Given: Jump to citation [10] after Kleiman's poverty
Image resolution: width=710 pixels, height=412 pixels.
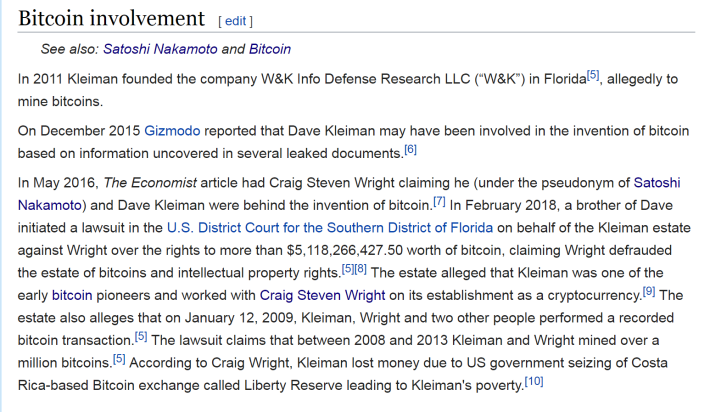Looking at the screenshot, I should point(534,381).
